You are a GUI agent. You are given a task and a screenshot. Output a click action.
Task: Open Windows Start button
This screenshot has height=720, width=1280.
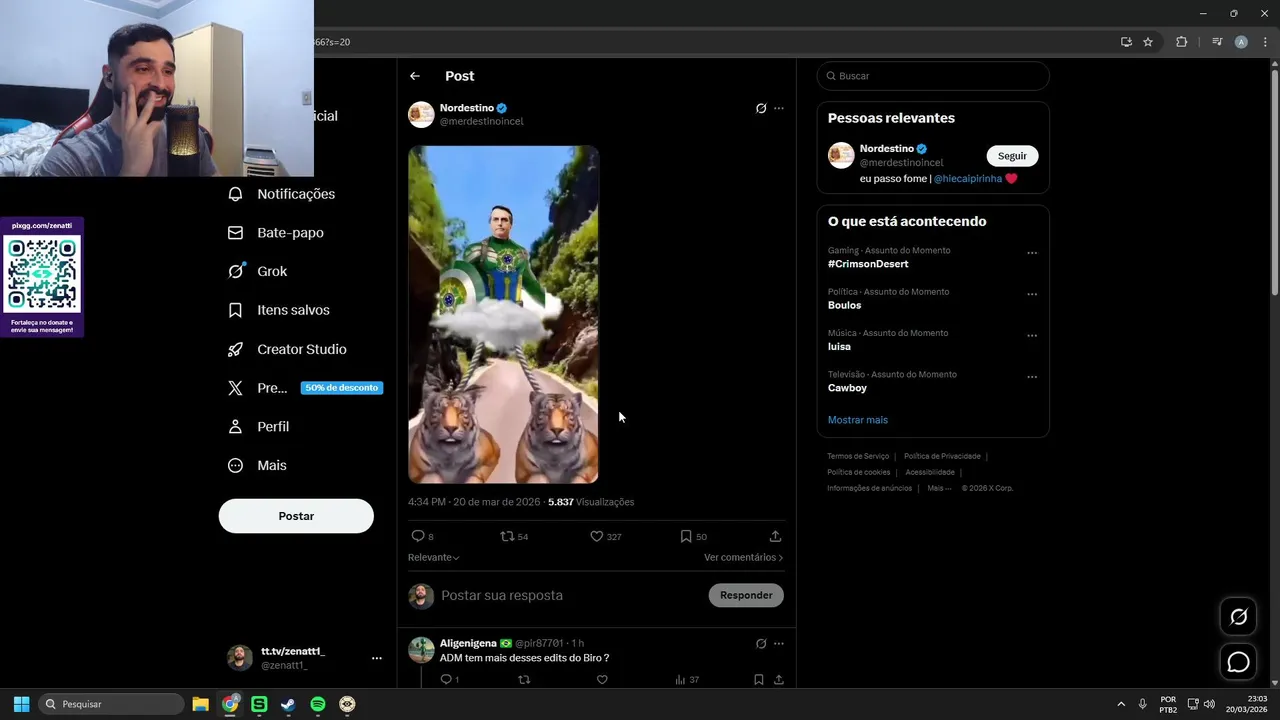21,704
